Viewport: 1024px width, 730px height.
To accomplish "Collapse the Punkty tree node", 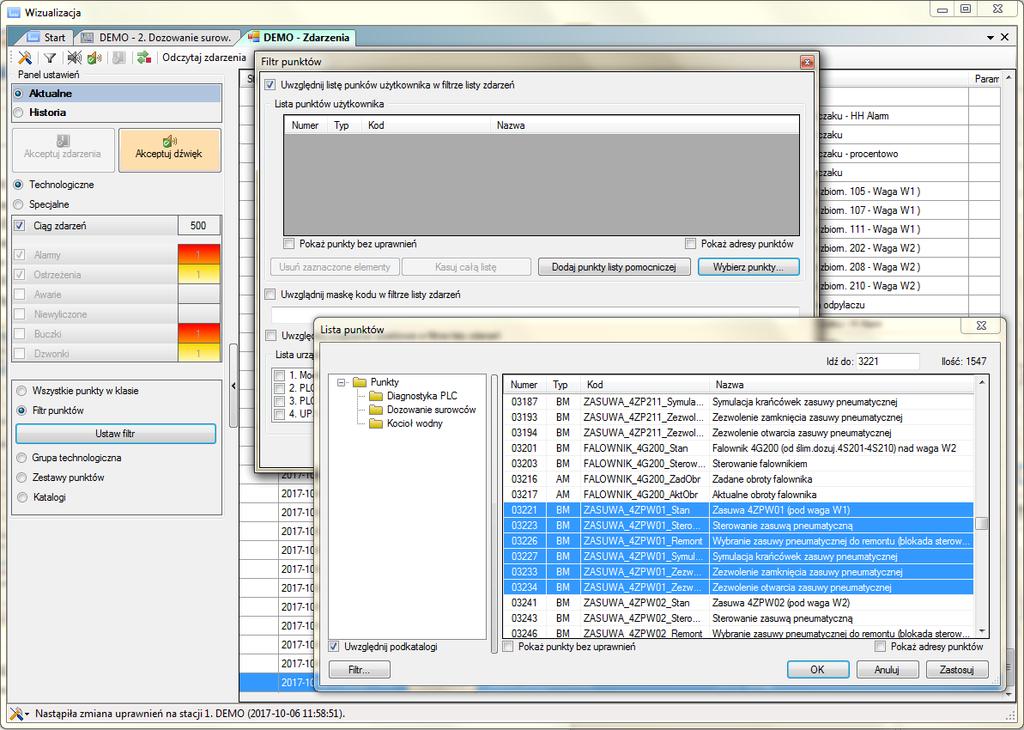I will click(x=341, y=382).
